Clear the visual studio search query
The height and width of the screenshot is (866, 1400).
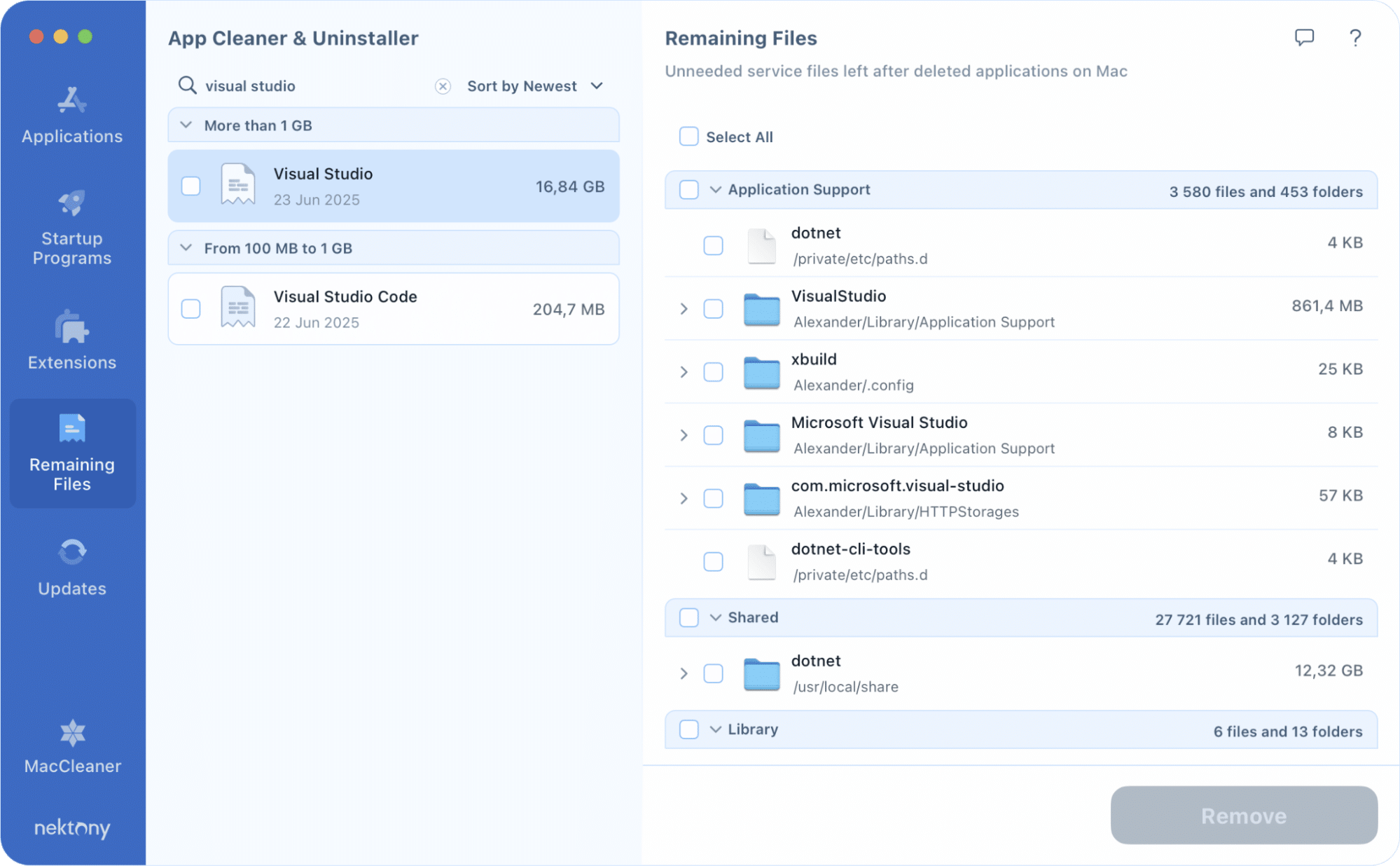click(x=443, y=85)
